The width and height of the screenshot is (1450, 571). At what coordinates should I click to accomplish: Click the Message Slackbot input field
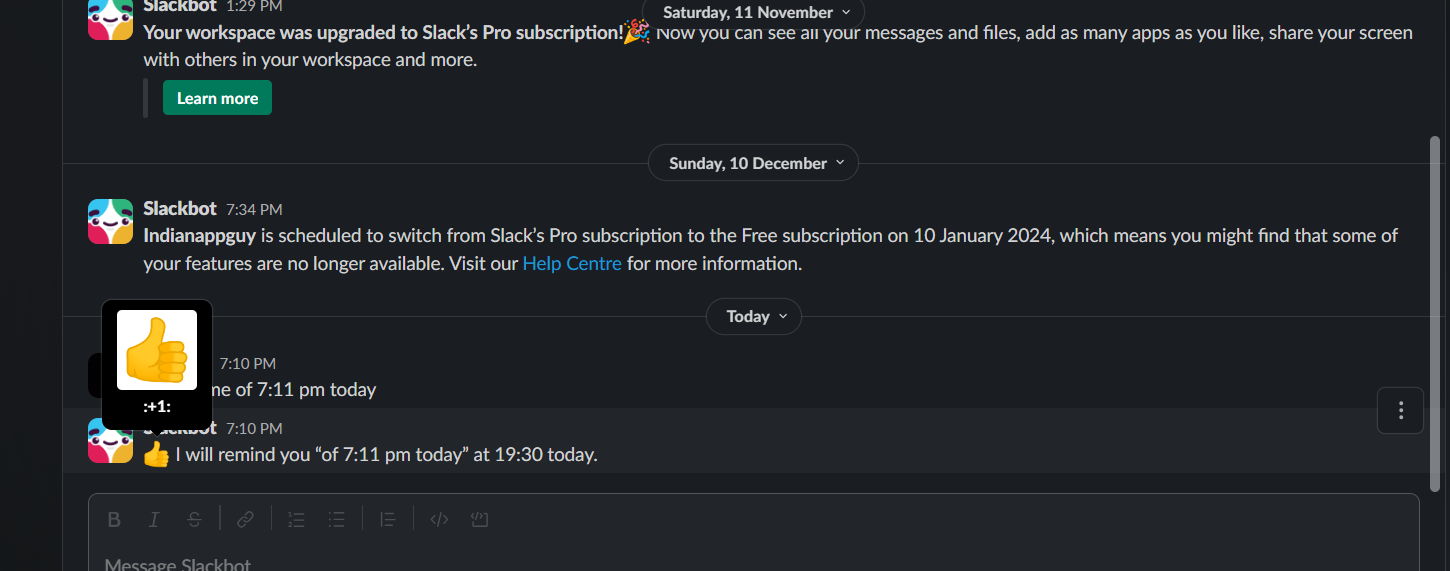pos(753,560)
